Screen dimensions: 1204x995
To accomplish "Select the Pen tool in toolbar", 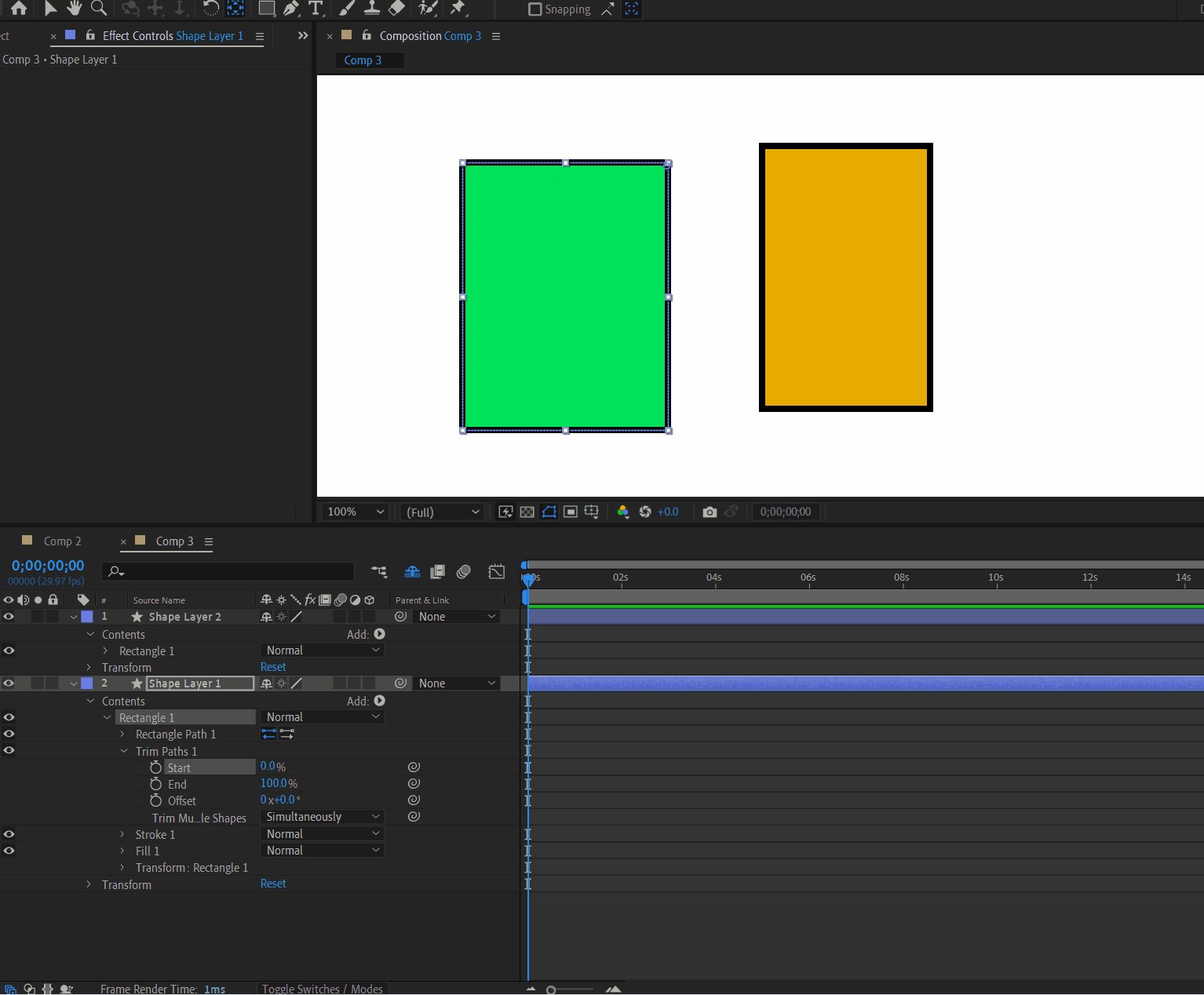I will pos(291,9).
